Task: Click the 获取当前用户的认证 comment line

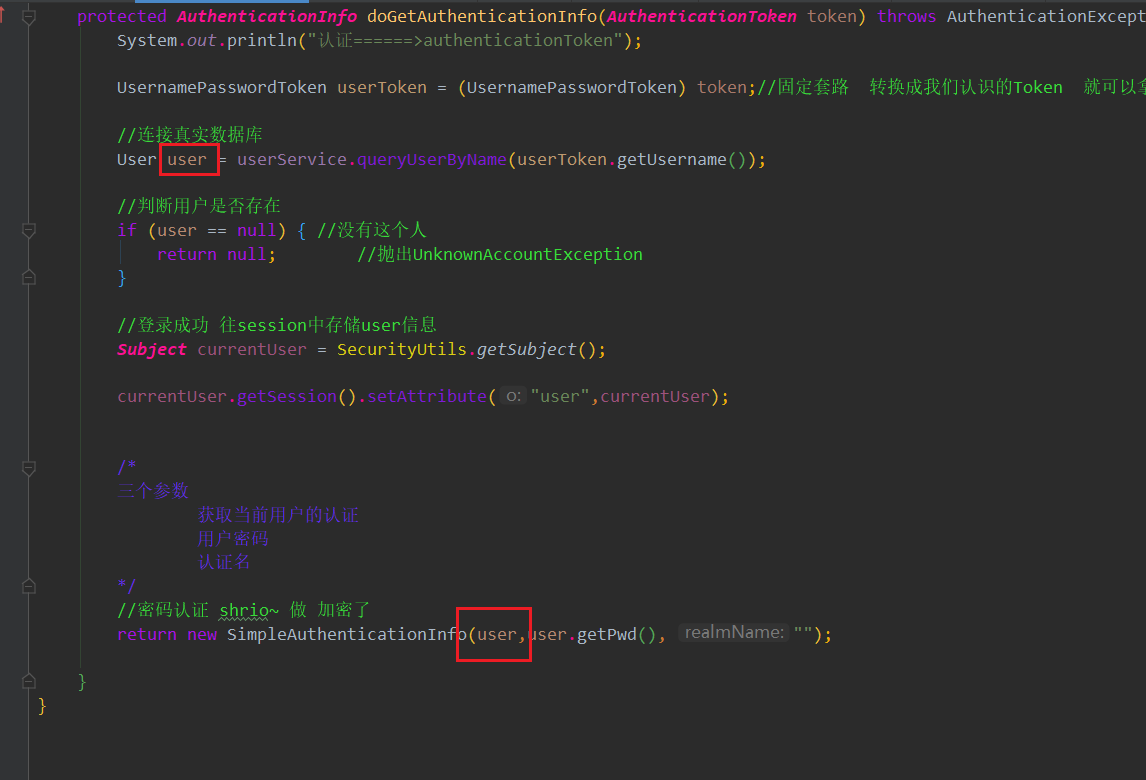Action: pos(278,515)
